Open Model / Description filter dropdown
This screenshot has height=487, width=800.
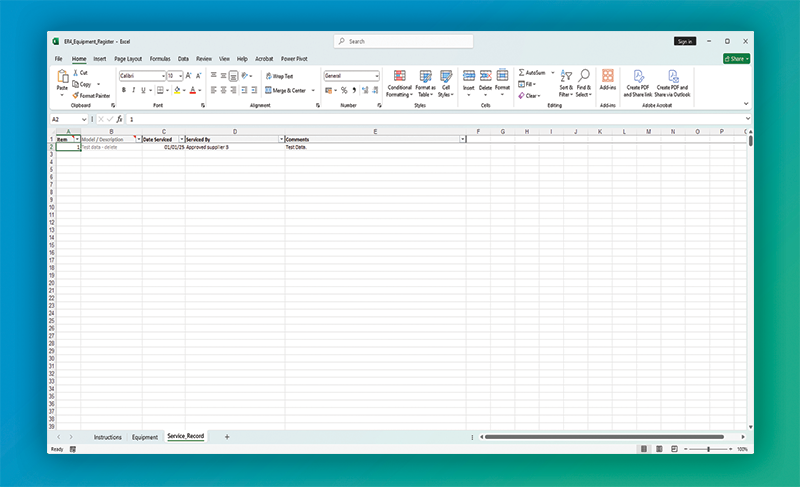pos(139,139)
